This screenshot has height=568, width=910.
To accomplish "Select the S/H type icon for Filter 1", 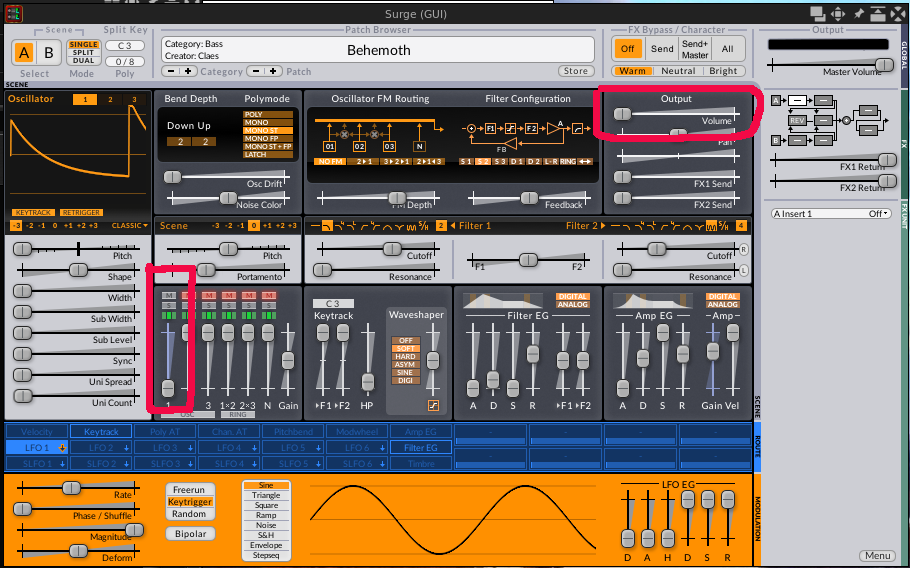I will click(424, 226).
